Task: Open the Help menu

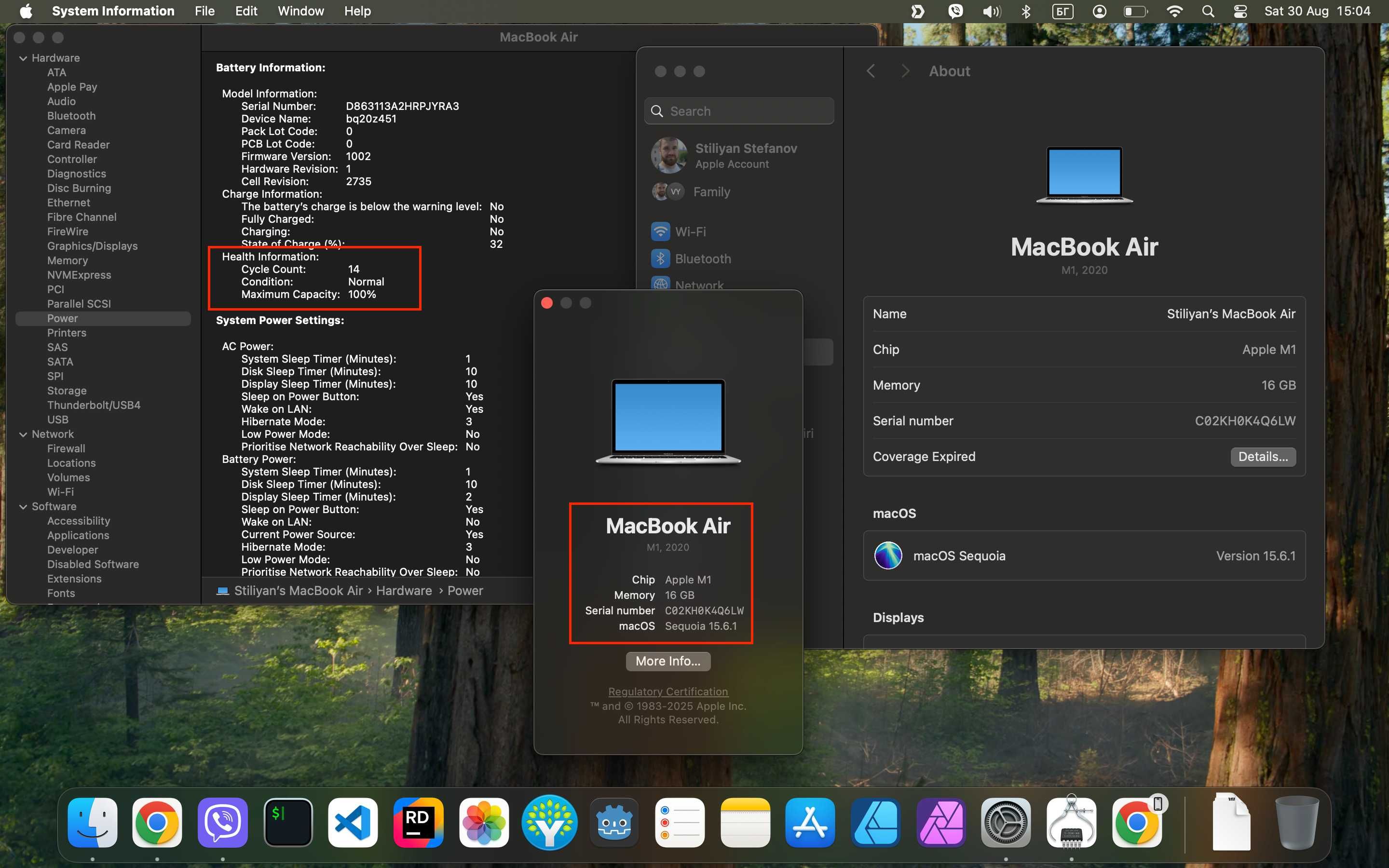Action: (x=357, y=11)
